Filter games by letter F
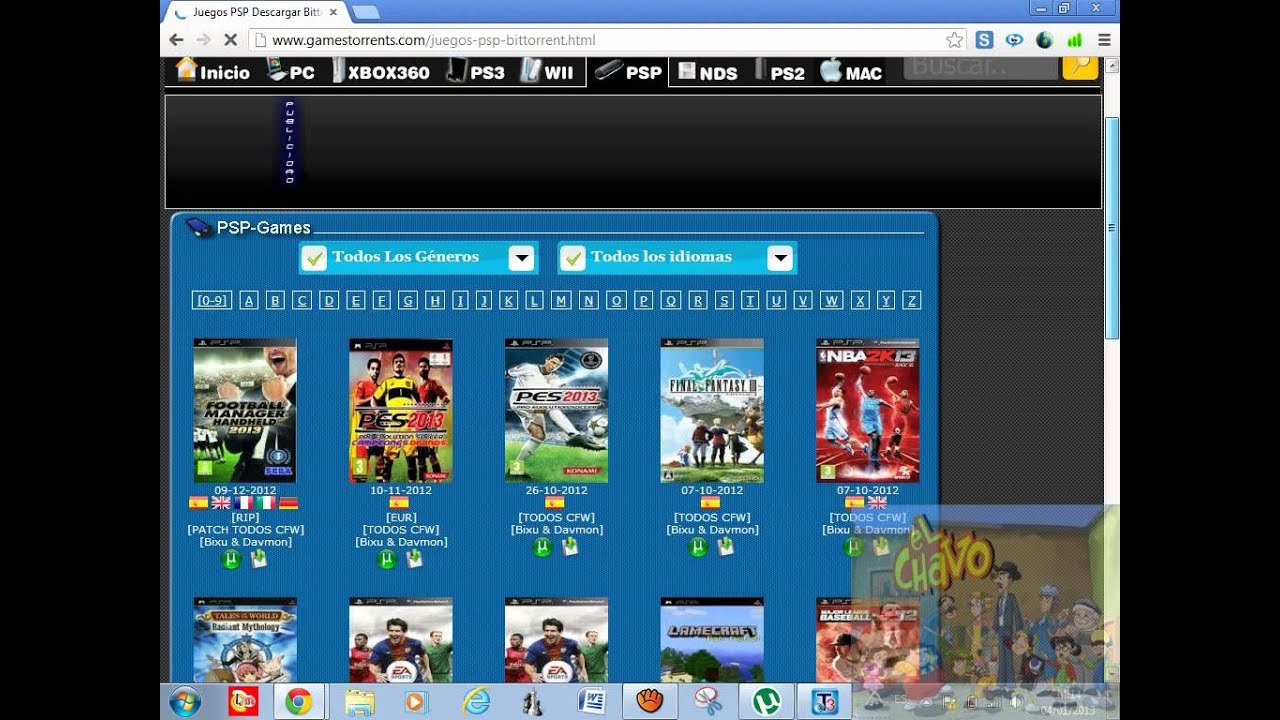Image resolution: width=1280 pixels, height=720 pixels. (x=382, y=300)
